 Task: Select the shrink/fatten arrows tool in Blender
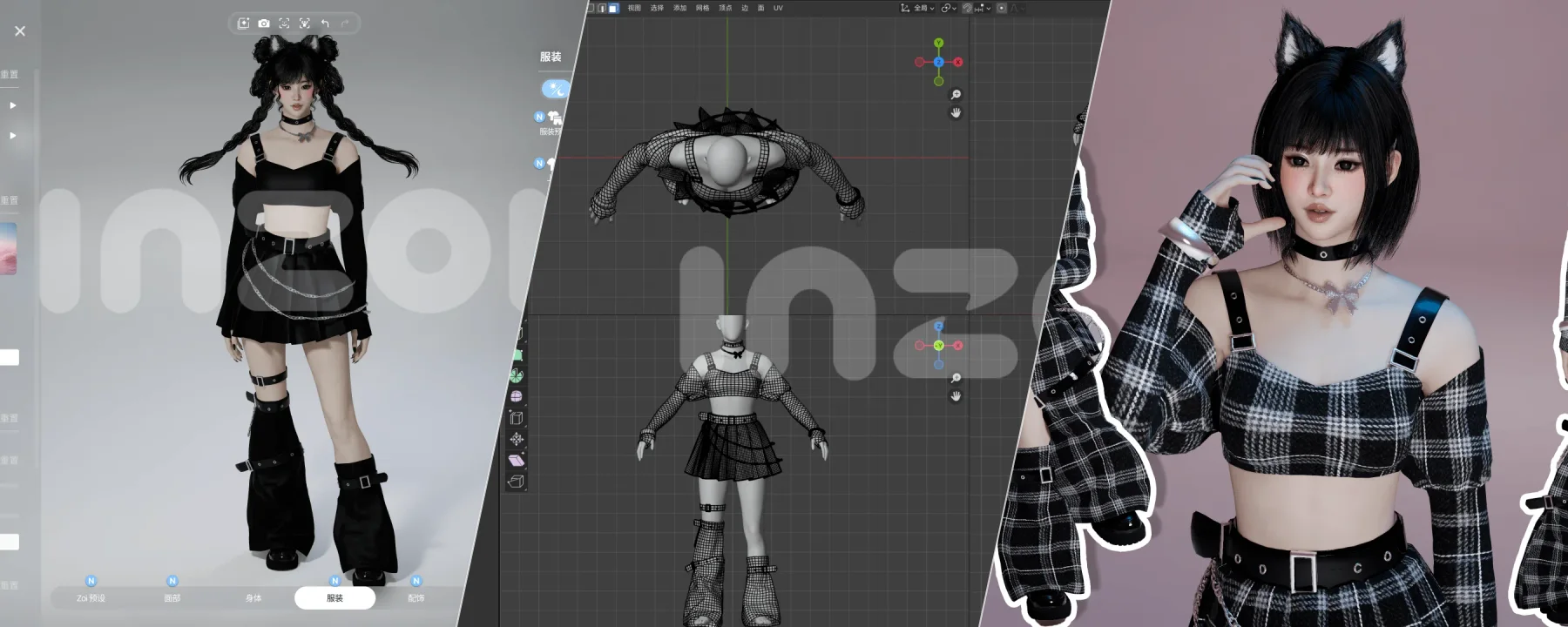(517, 439)
